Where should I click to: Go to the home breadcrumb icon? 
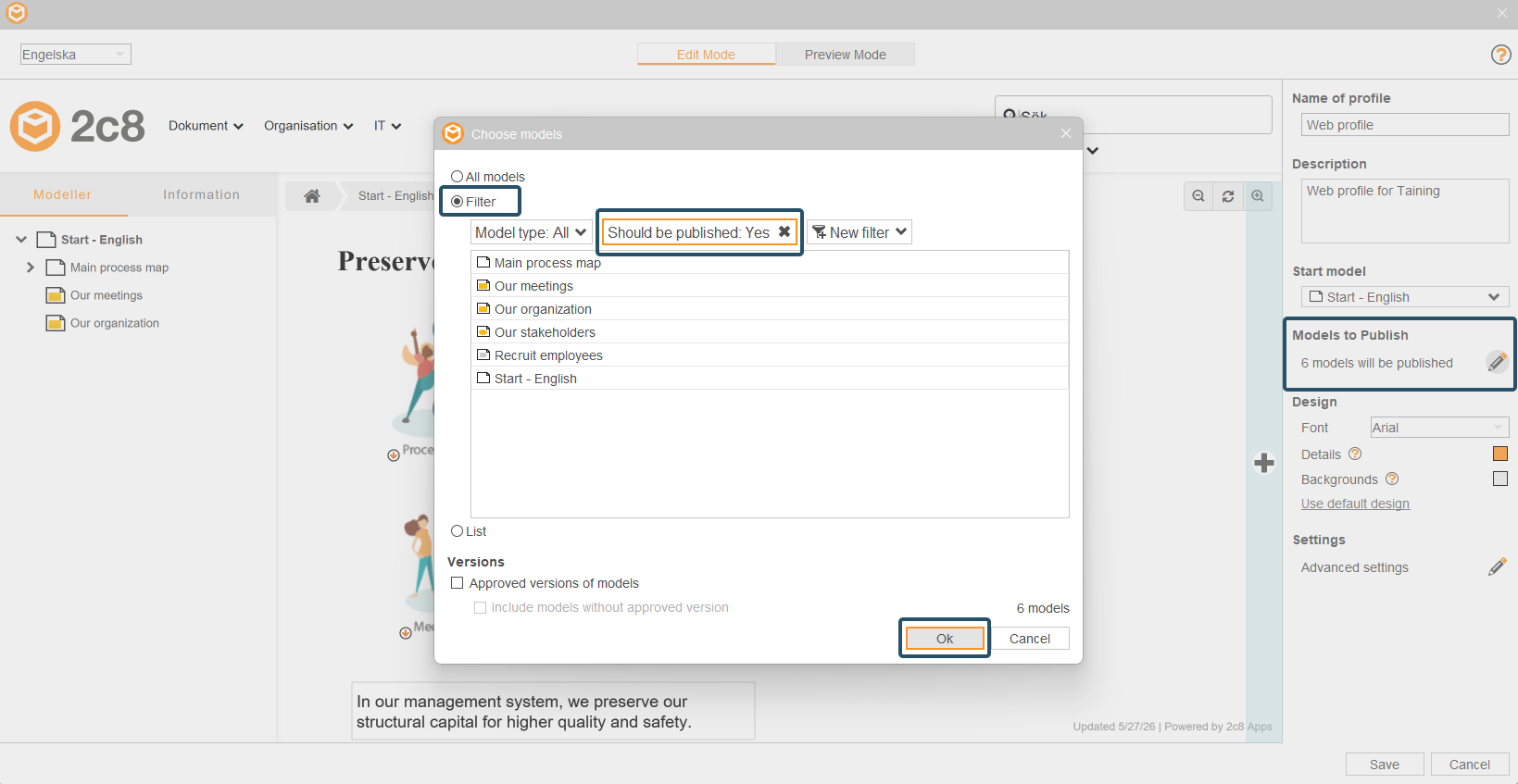[312, 195]
